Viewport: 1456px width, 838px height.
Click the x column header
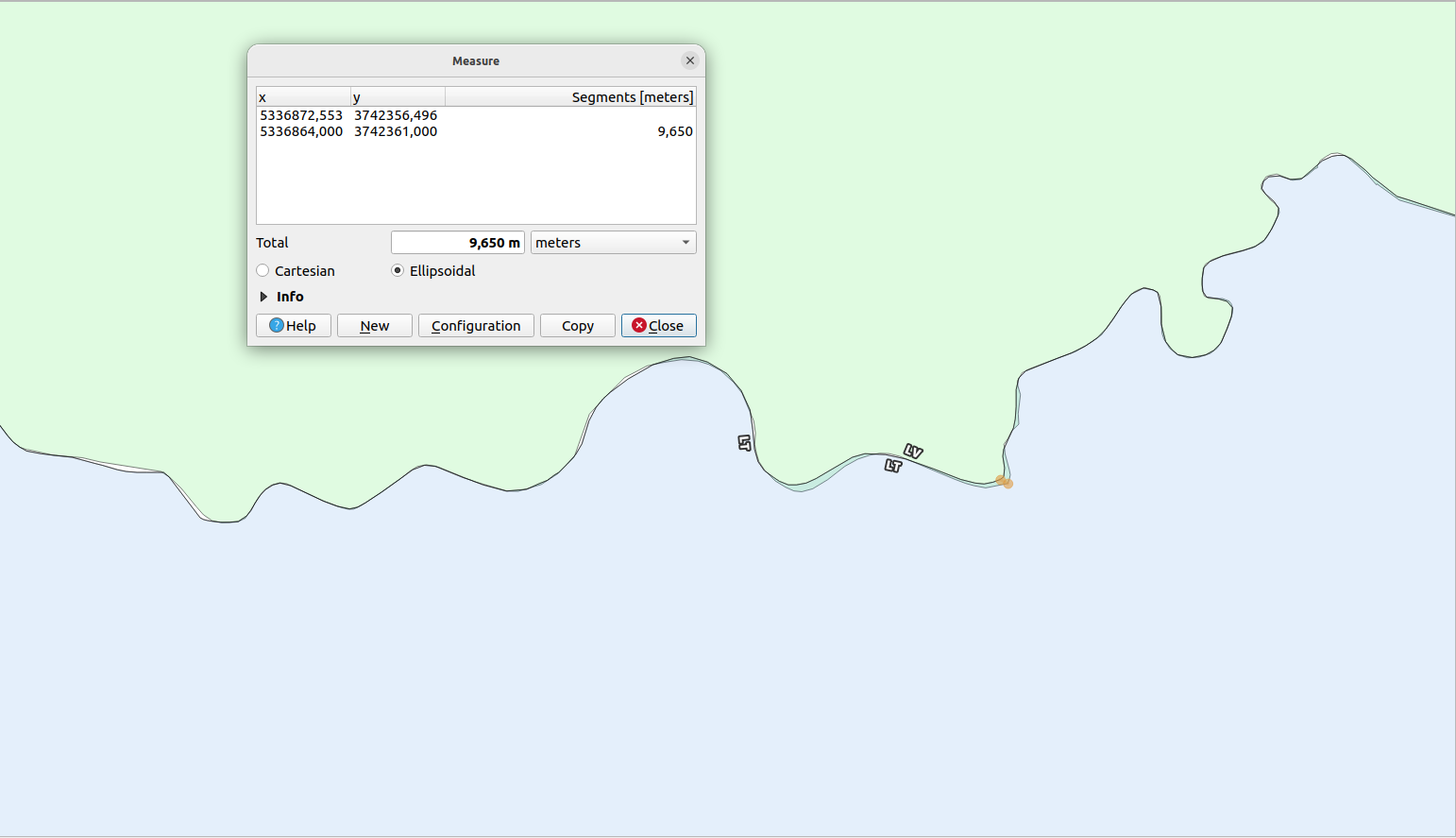pyautogui.click(x=304, y=97)
